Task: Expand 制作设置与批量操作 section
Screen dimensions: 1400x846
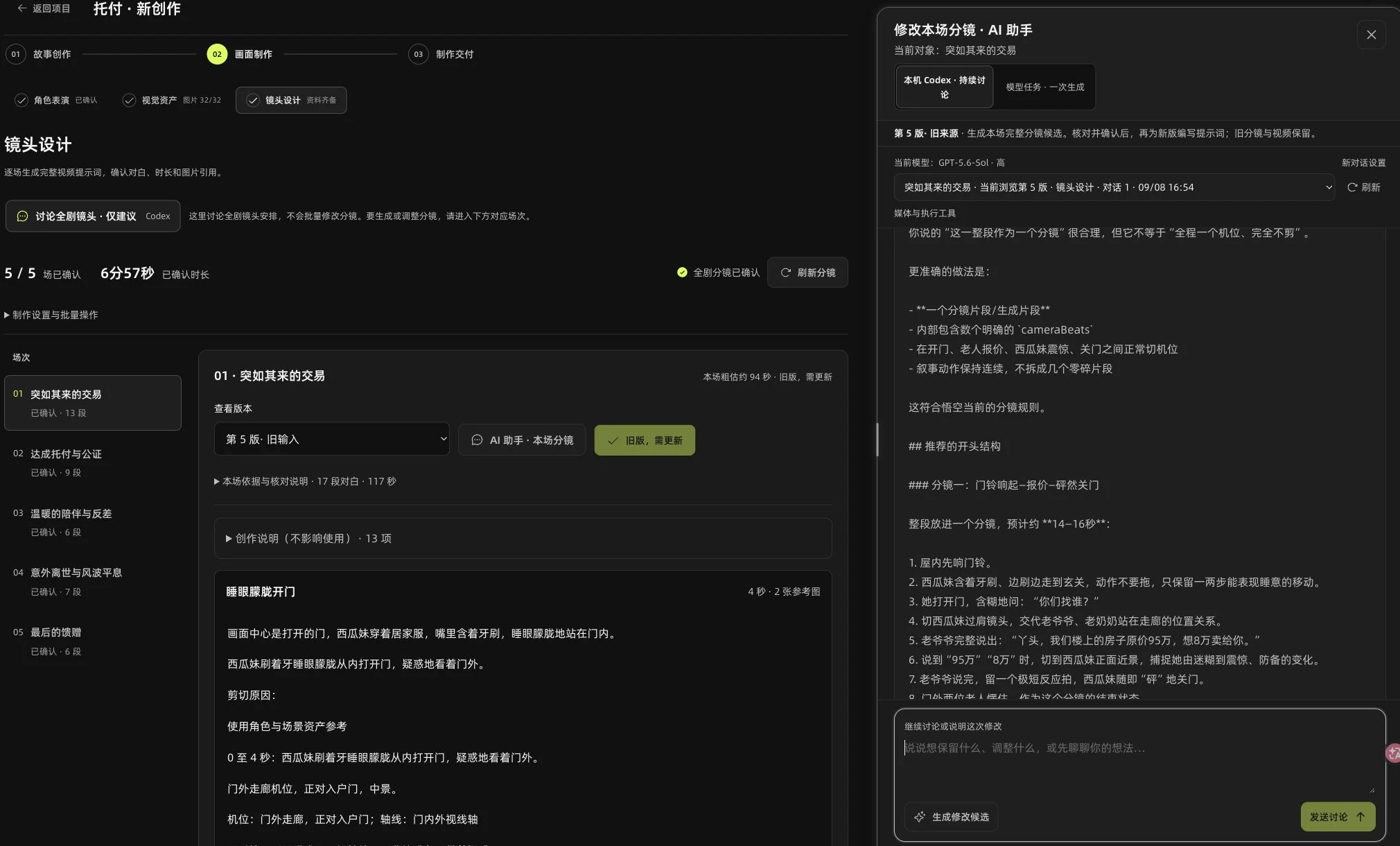Action: [51, 315]
